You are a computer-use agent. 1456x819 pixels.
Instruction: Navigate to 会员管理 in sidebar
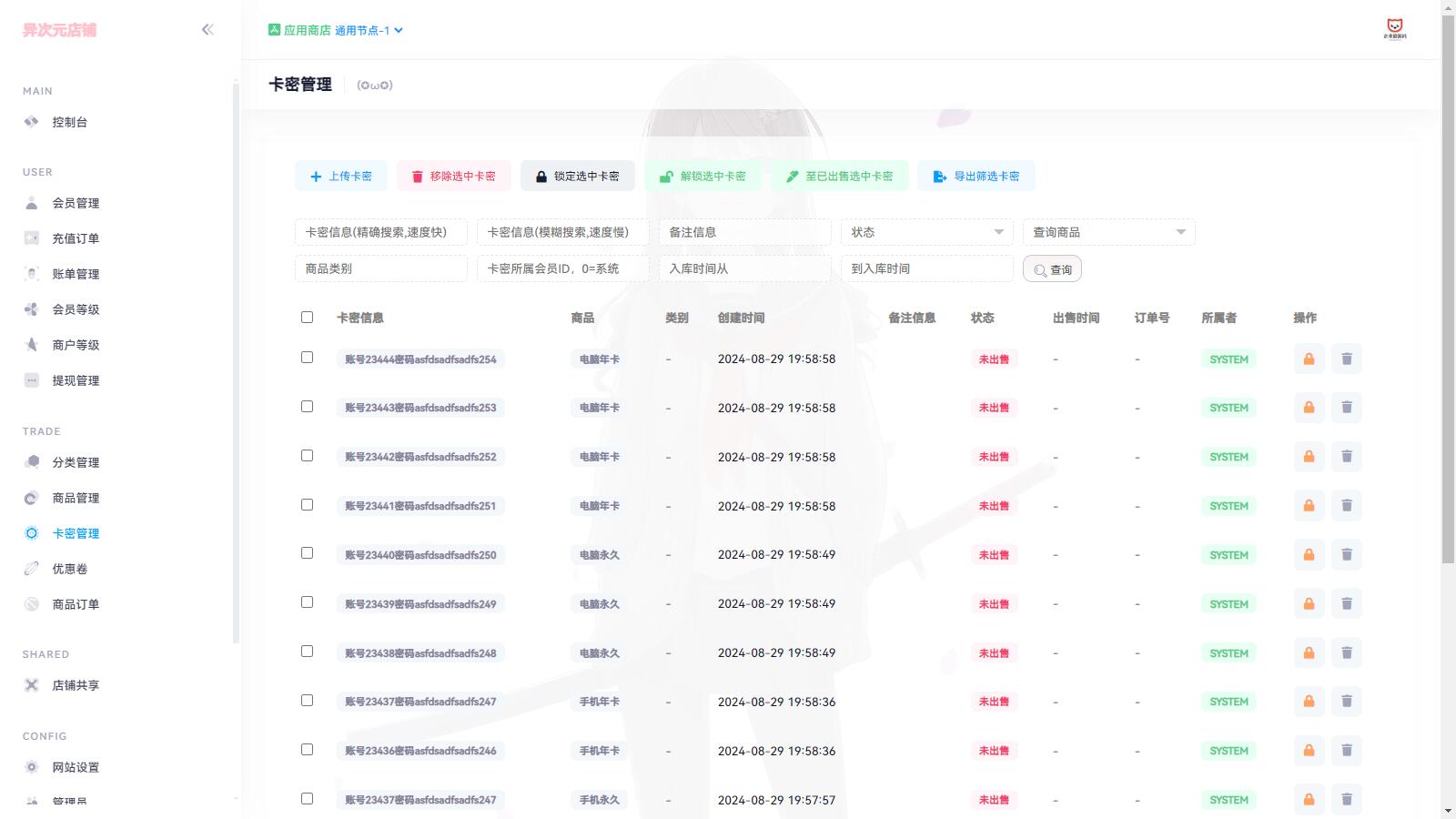pos(76,203)
